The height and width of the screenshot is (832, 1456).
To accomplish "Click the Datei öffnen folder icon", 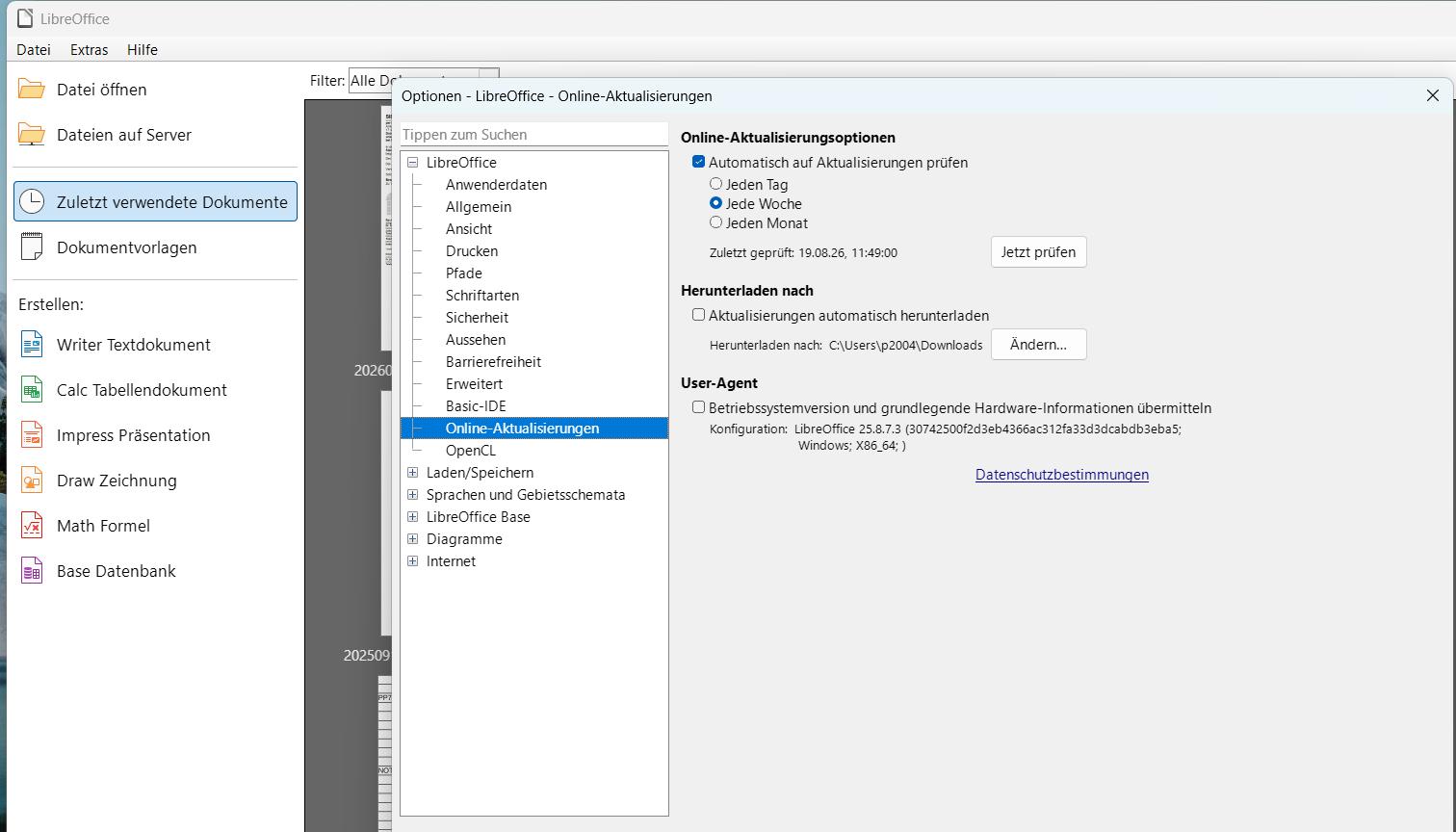I will pyautogui.click(x=32, y=90).
